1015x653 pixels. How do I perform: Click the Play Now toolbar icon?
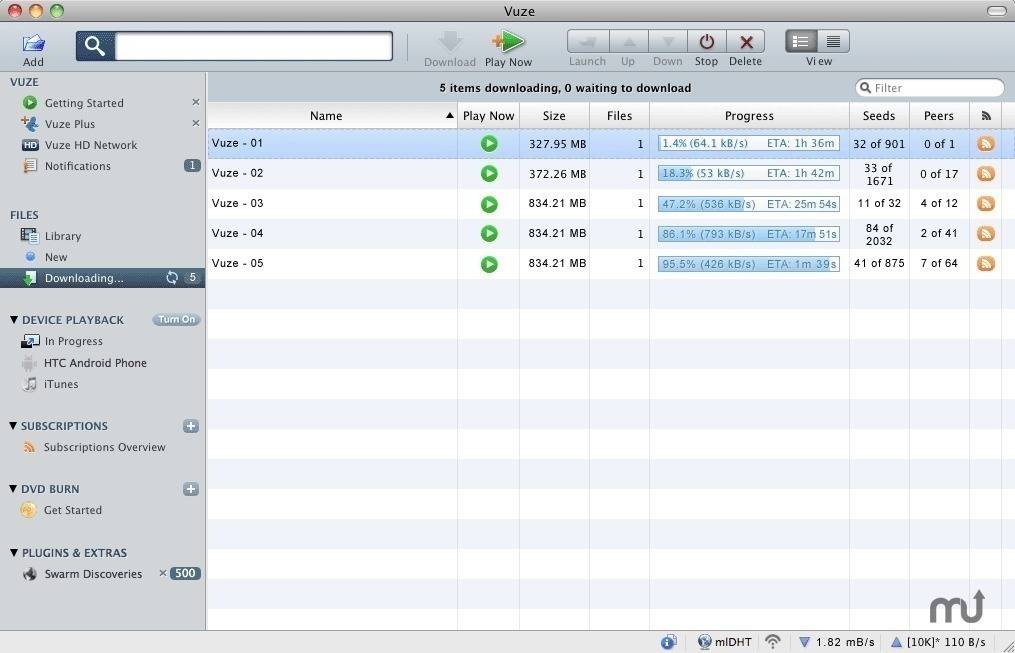(508, 41)
